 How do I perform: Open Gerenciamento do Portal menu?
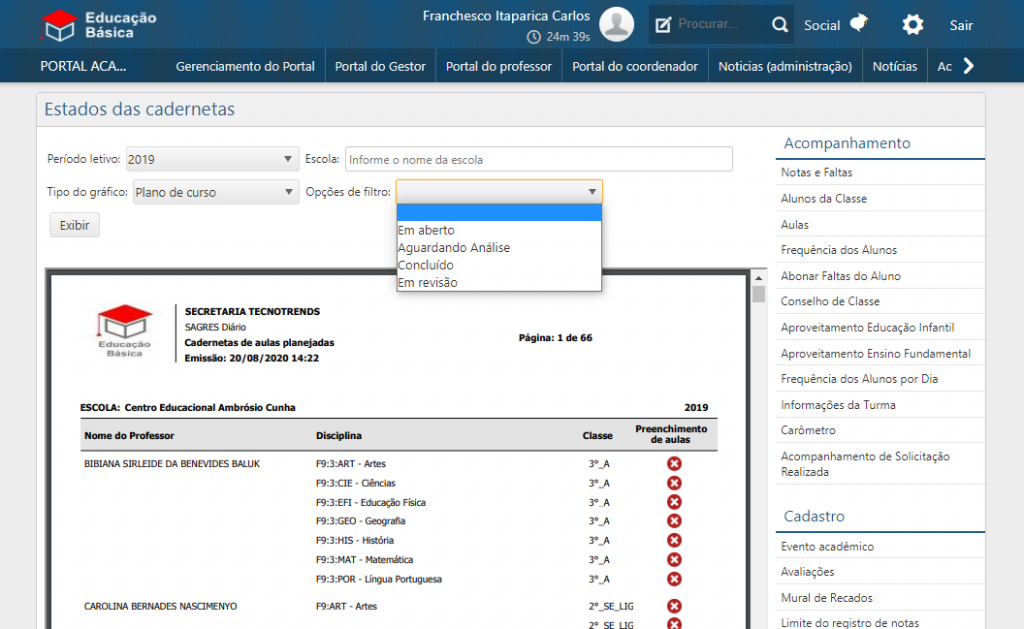click(245, 66)
